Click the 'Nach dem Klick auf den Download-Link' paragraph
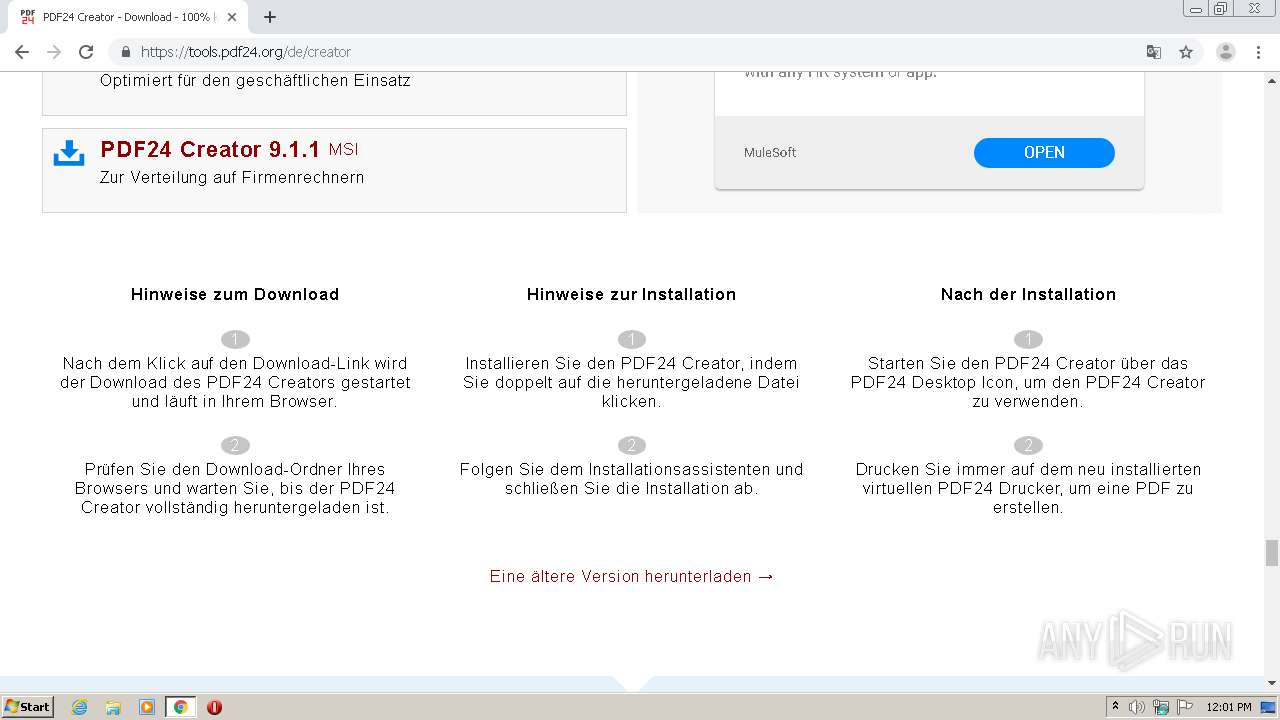 pyautogui.click(x=235, y=382)
